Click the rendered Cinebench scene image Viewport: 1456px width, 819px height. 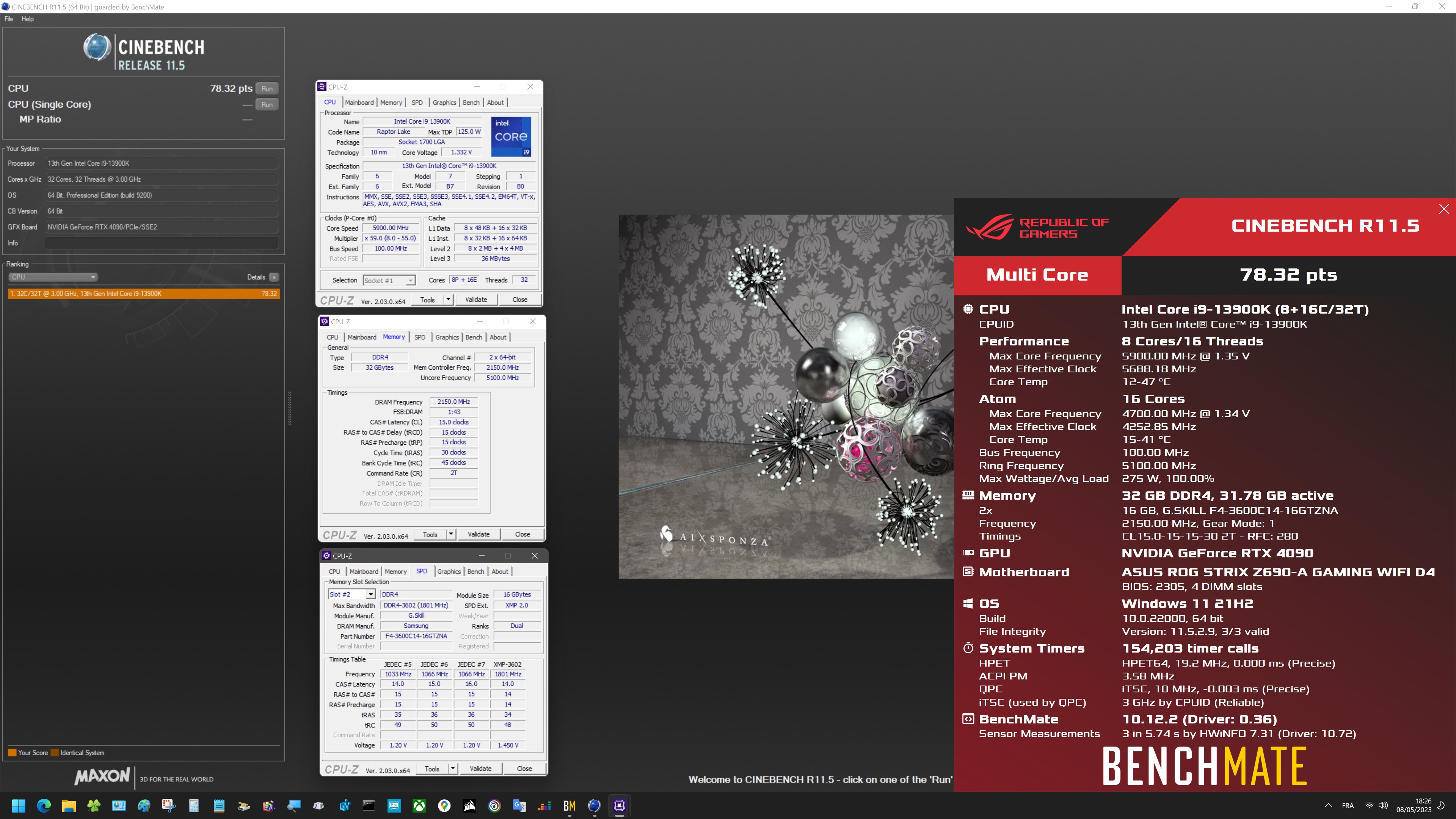(x=786, y=396)
